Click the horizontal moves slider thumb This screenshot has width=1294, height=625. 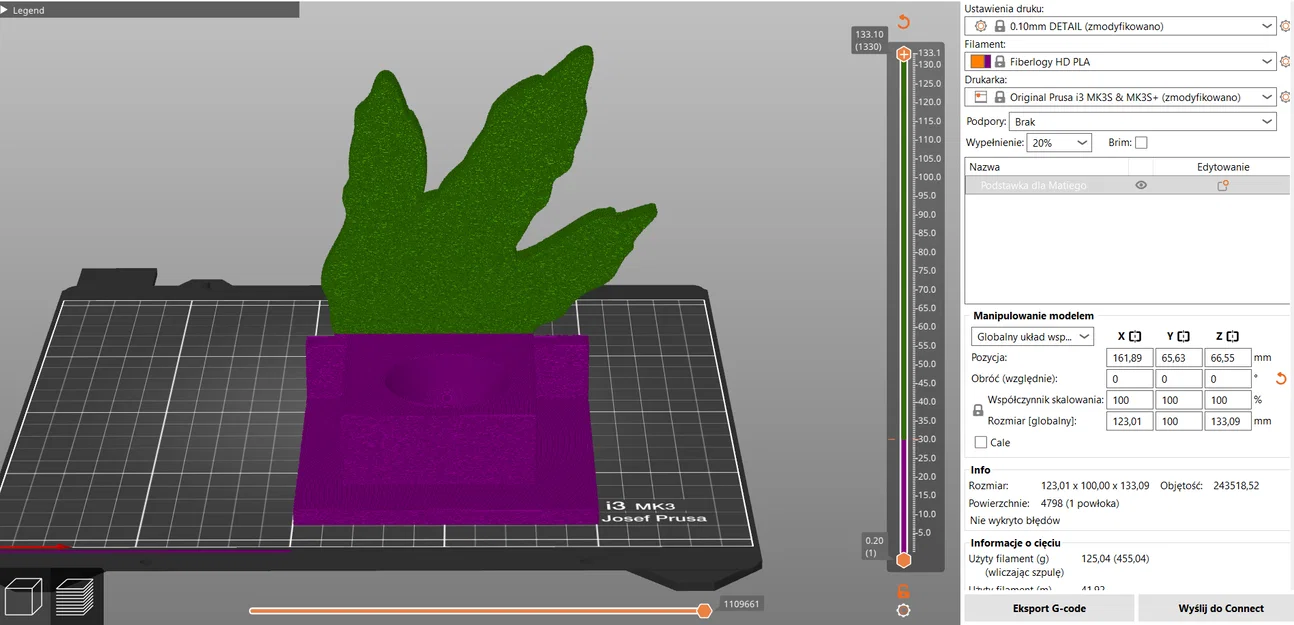[704, 610]
